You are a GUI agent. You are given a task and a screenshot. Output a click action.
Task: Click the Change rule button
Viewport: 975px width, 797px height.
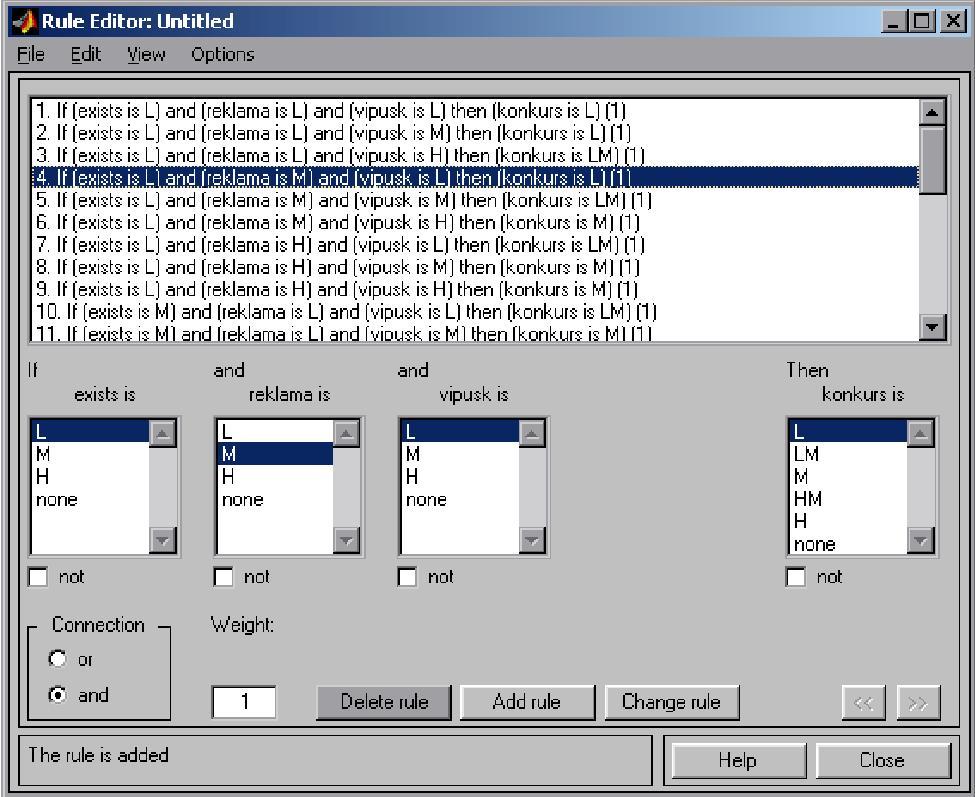[670, 702]
